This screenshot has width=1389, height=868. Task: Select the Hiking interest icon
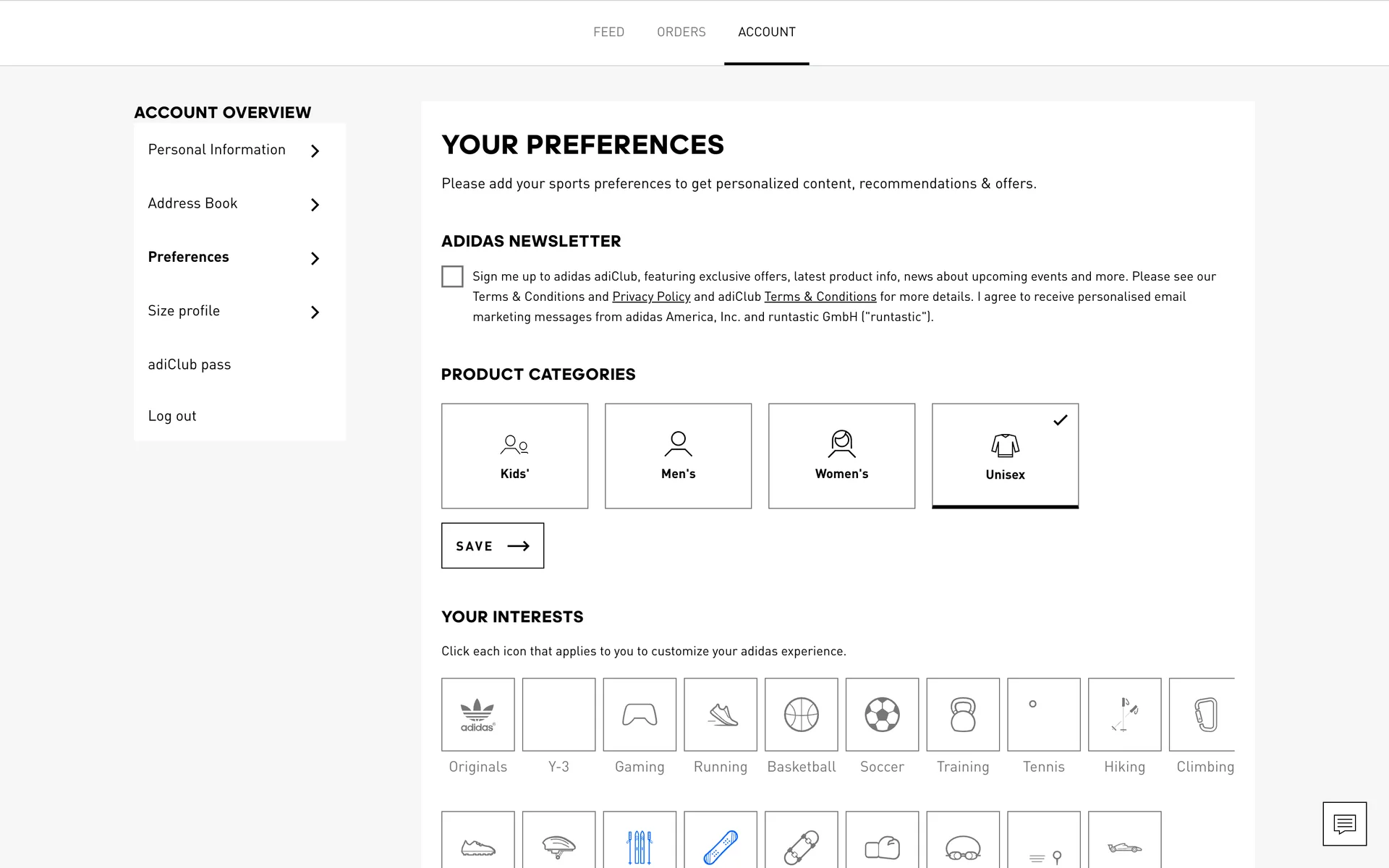click(1124, 715)
